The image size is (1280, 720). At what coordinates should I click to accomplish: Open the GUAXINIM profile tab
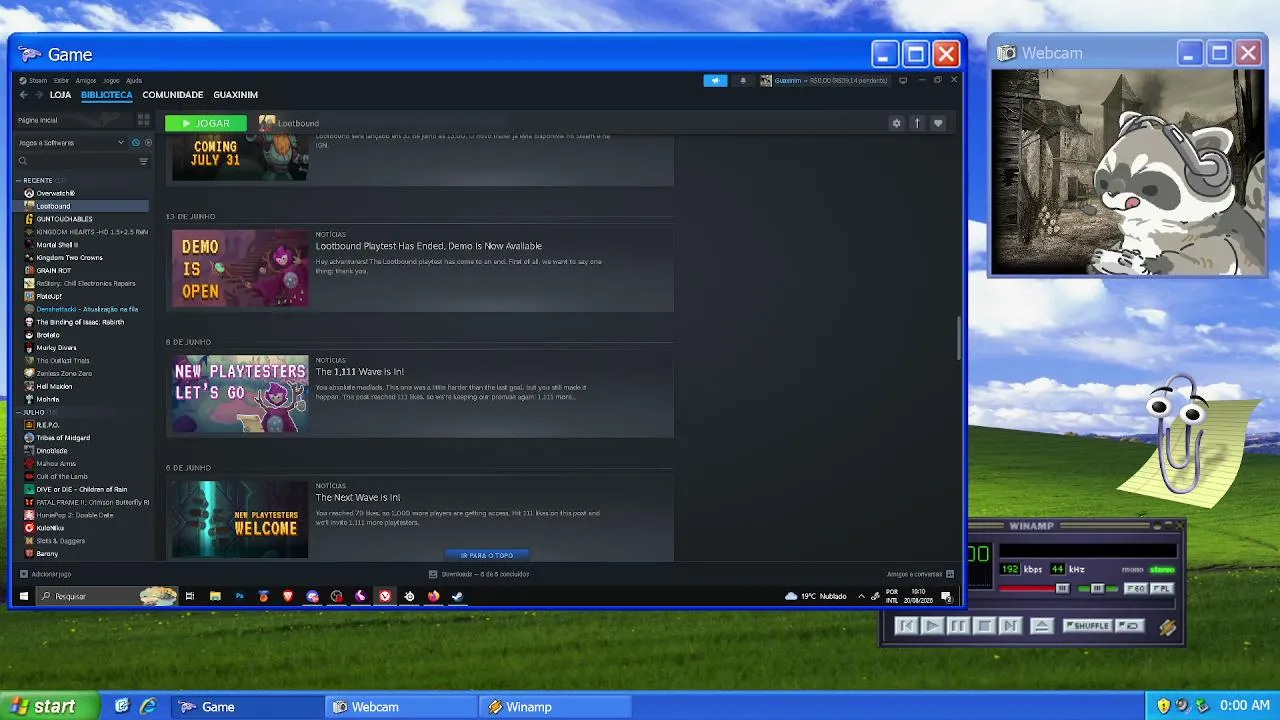(236, 95)
